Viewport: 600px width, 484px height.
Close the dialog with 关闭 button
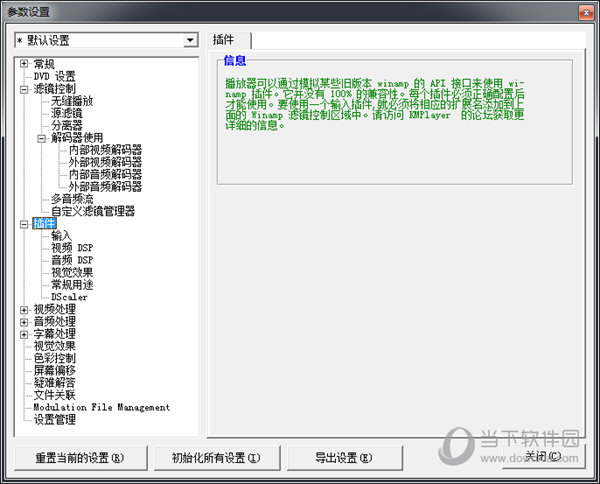coord(541,457)
